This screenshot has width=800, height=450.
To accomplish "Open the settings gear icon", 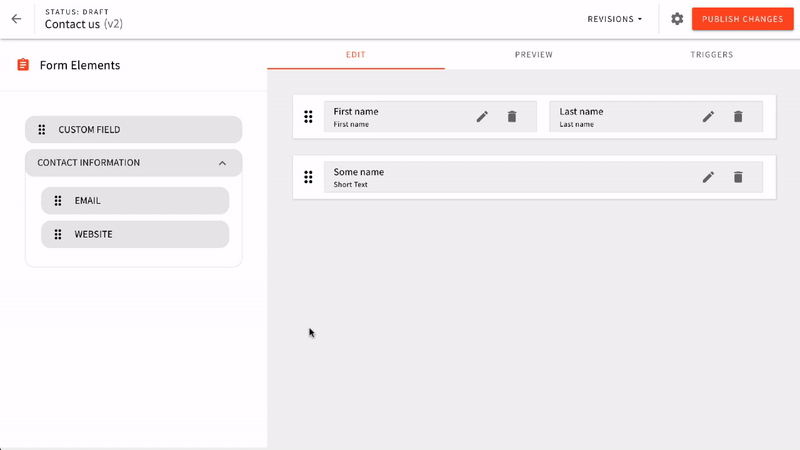I will coord(677,19).
